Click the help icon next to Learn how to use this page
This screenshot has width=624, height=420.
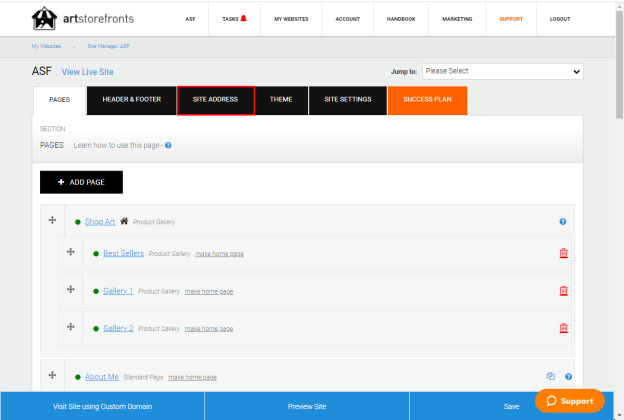(168, 145)
